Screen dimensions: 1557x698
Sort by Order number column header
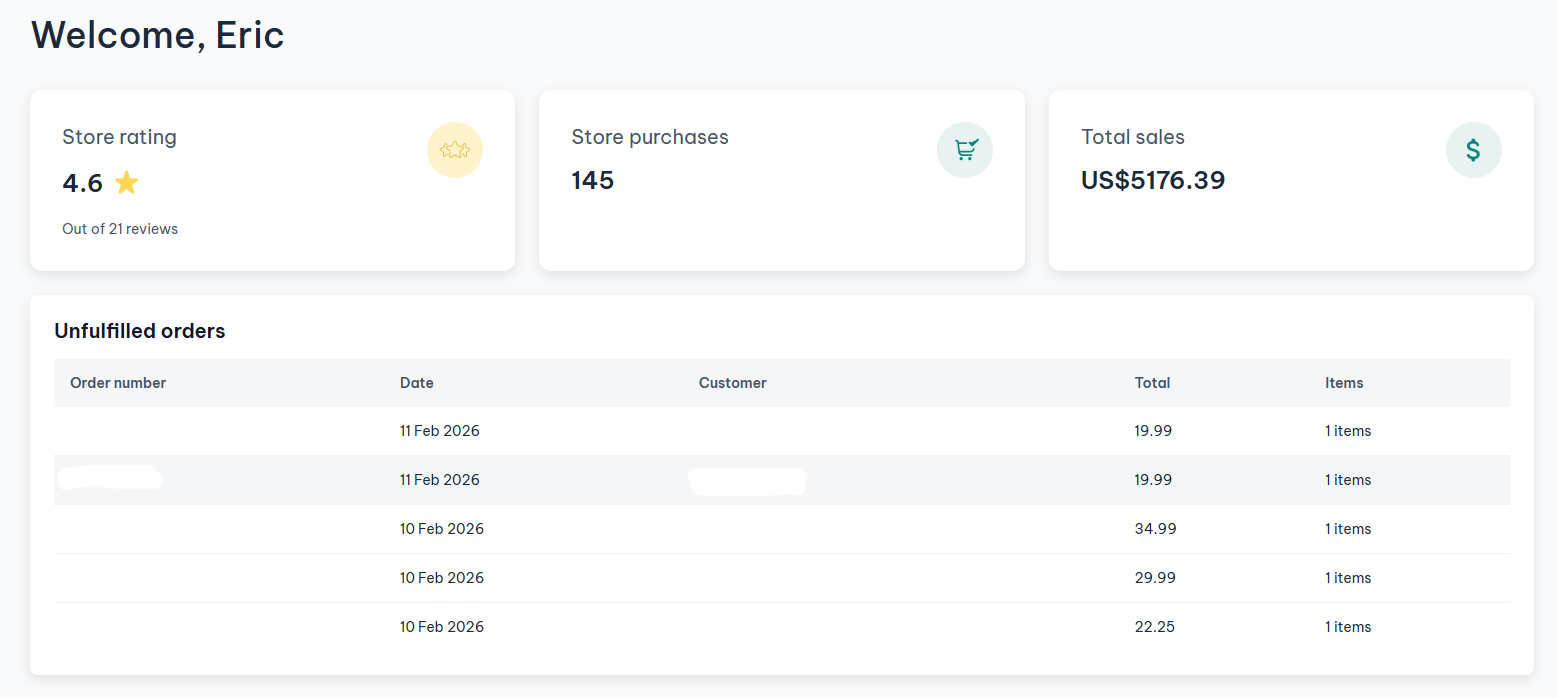click(118, 383)
